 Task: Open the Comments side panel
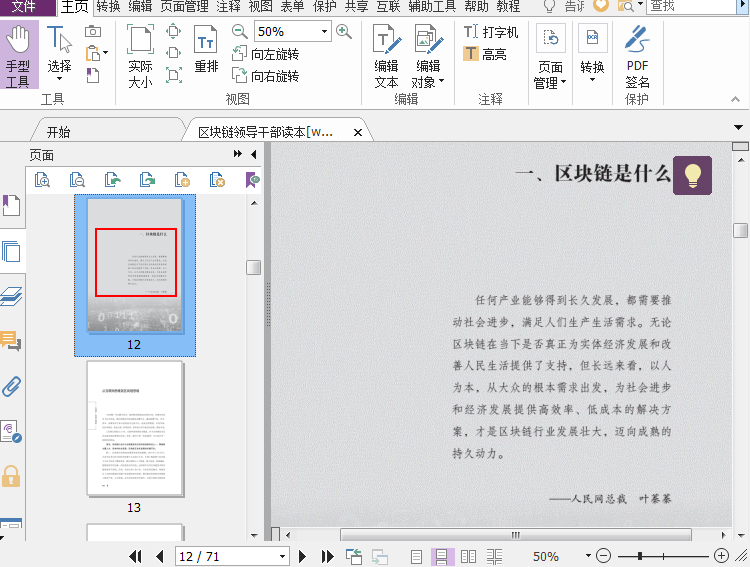(11, 341)
